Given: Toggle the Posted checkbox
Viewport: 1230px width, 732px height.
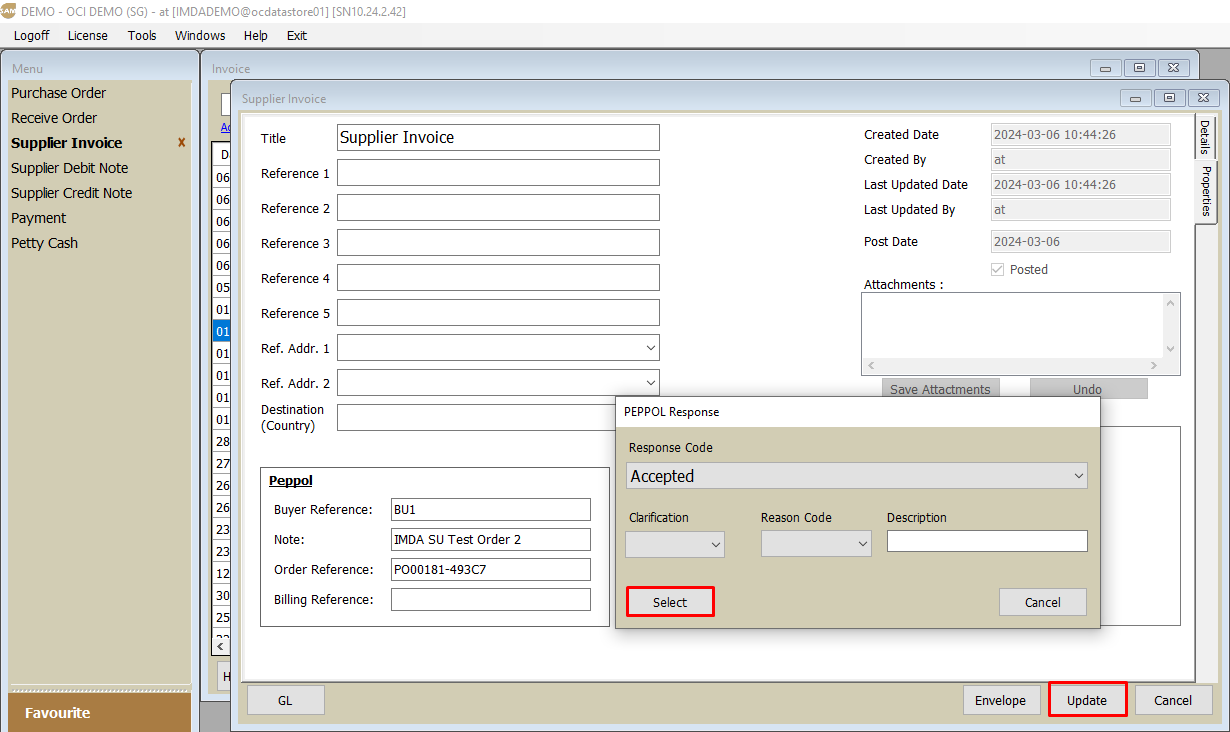Looking at the screenshot, I should 997,270.
